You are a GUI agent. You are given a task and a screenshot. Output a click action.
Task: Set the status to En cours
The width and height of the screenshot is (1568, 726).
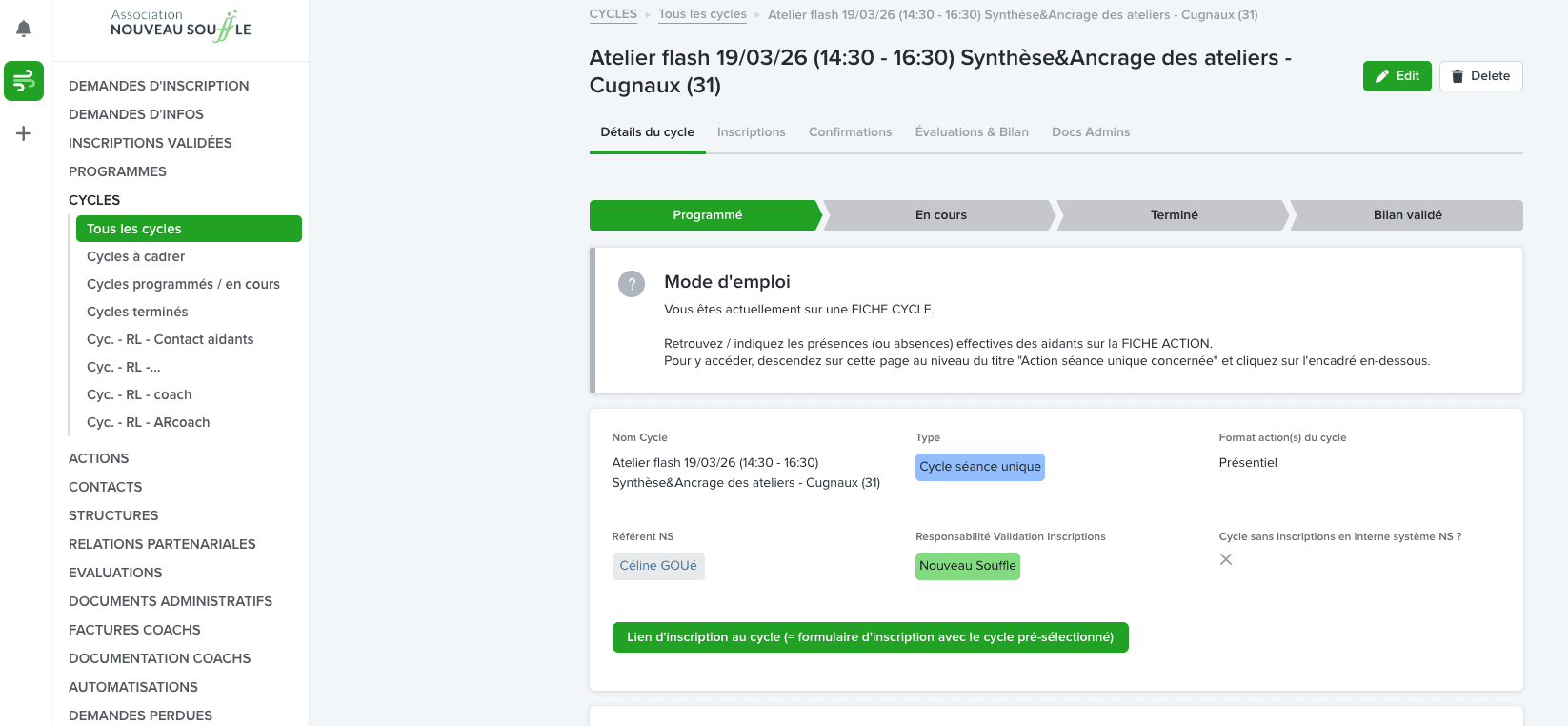point(940,215)
